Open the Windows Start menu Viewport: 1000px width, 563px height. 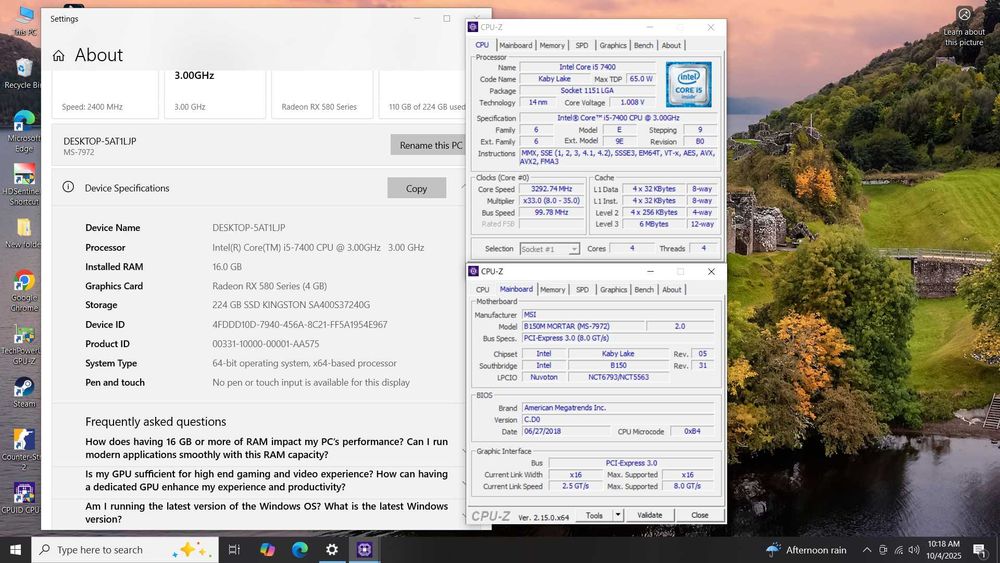[x=15, y=550]
